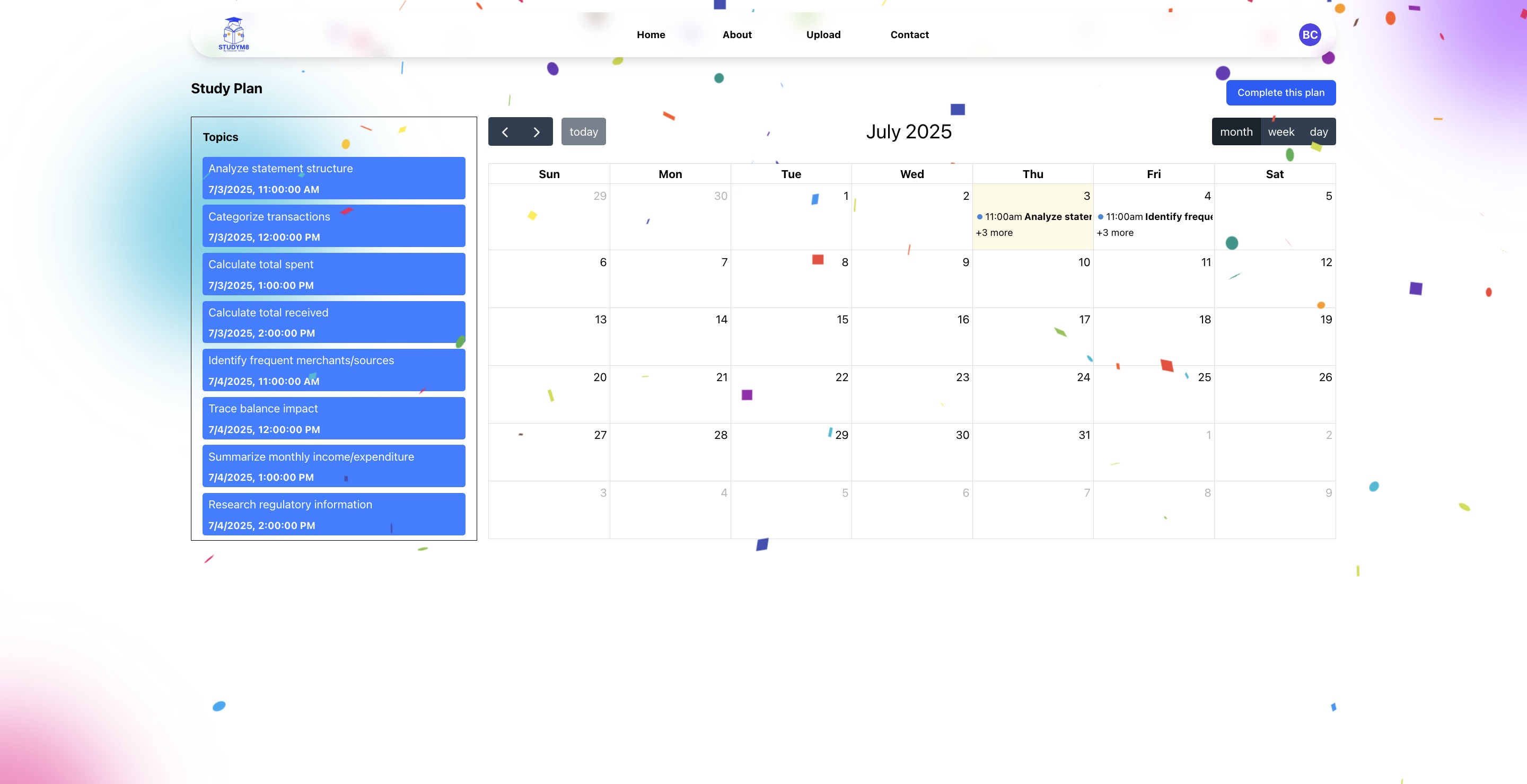Select the Calculate total spent topic
The width and height of the screenshot is (1527, 784).
pyautogui.click(x=334, y=274)
